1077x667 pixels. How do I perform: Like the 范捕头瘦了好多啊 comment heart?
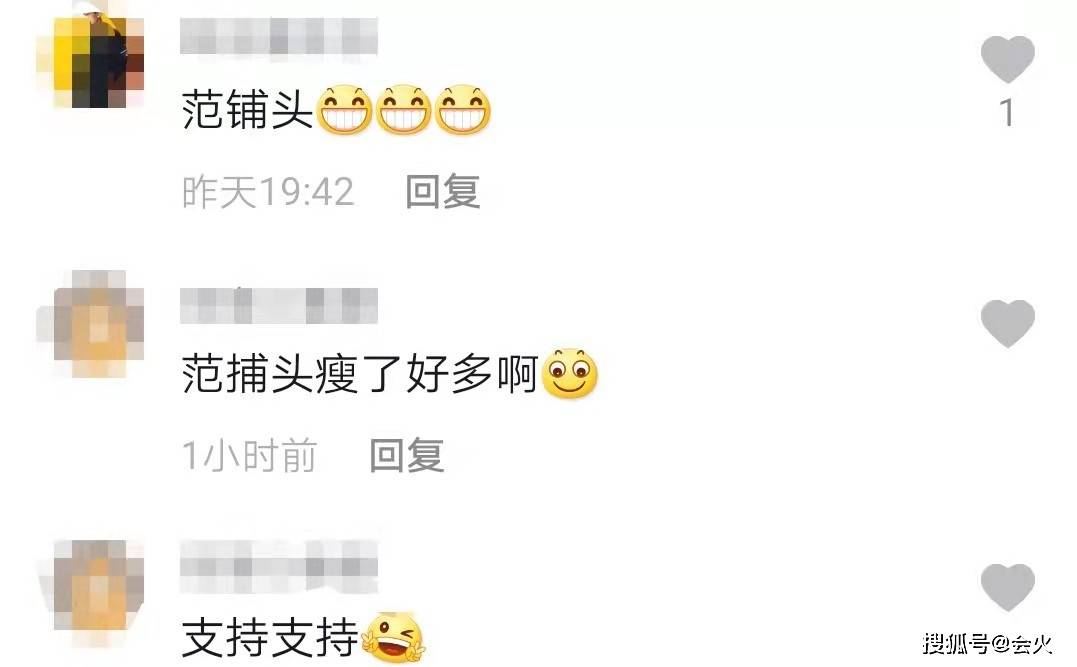1007,324
